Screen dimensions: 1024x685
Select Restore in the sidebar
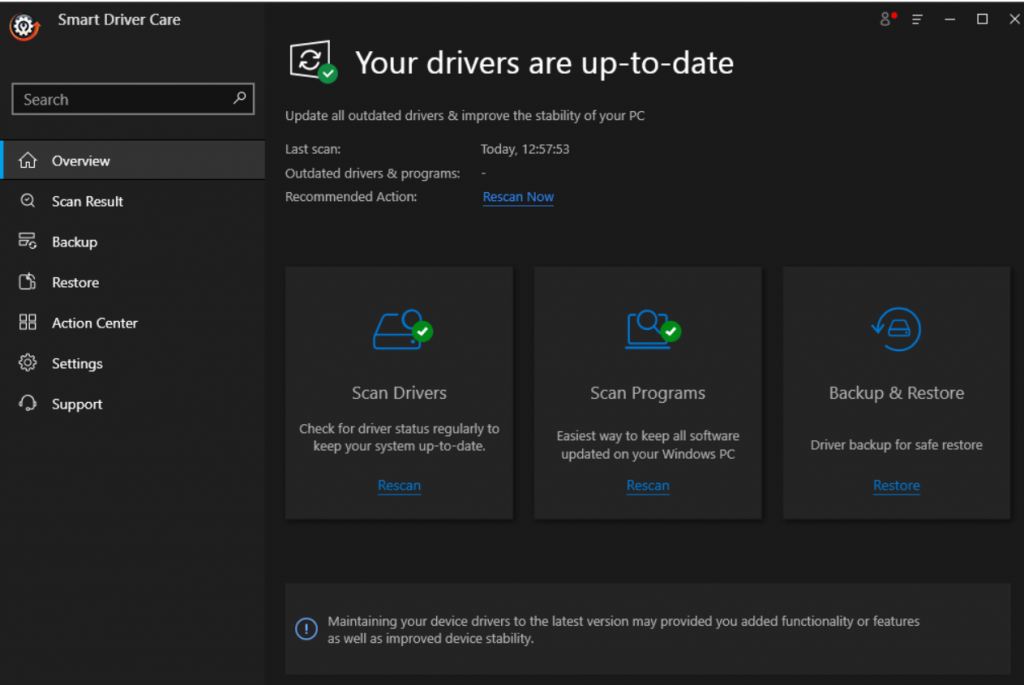click(133, 281)
